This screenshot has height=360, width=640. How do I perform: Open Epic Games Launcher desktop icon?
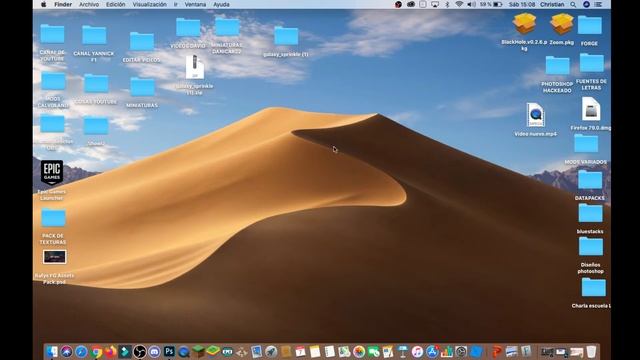(52, 172)
